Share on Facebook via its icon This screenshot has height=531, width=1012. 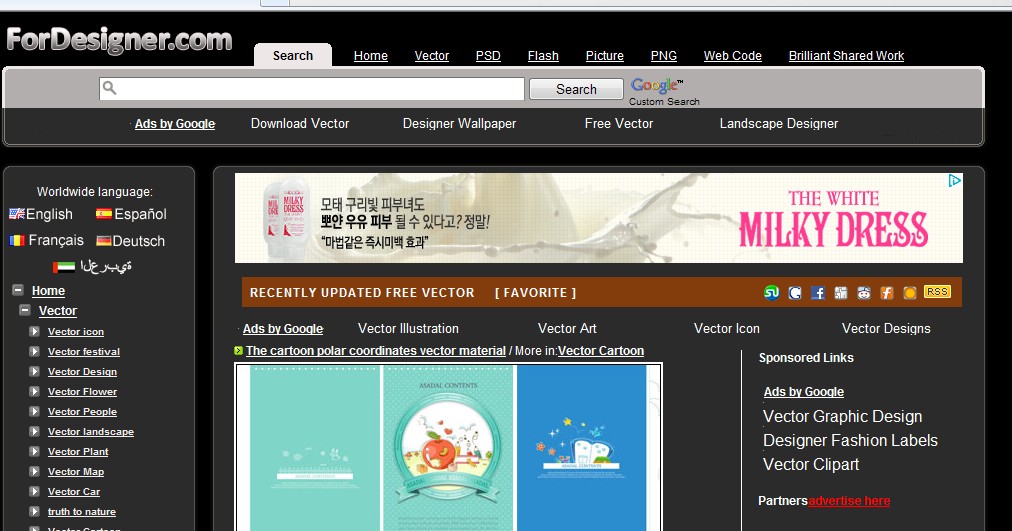pos(818,293)
